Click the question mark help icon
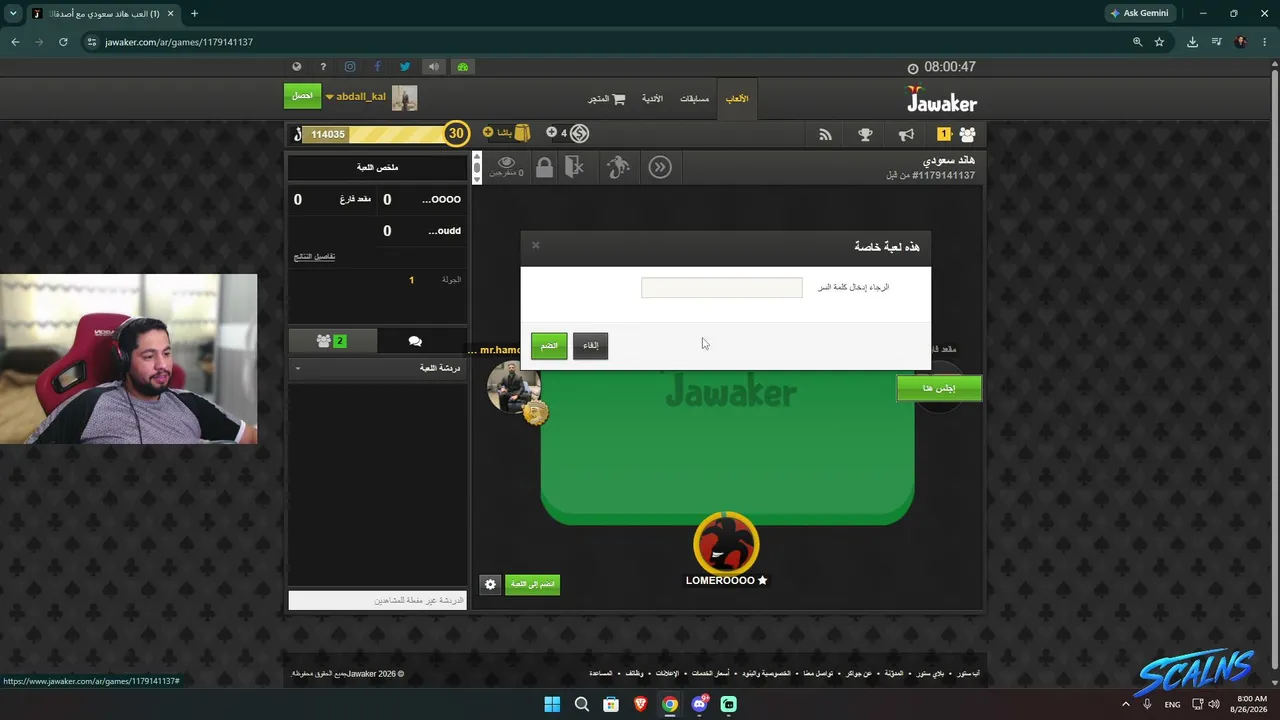 point(323,67)
